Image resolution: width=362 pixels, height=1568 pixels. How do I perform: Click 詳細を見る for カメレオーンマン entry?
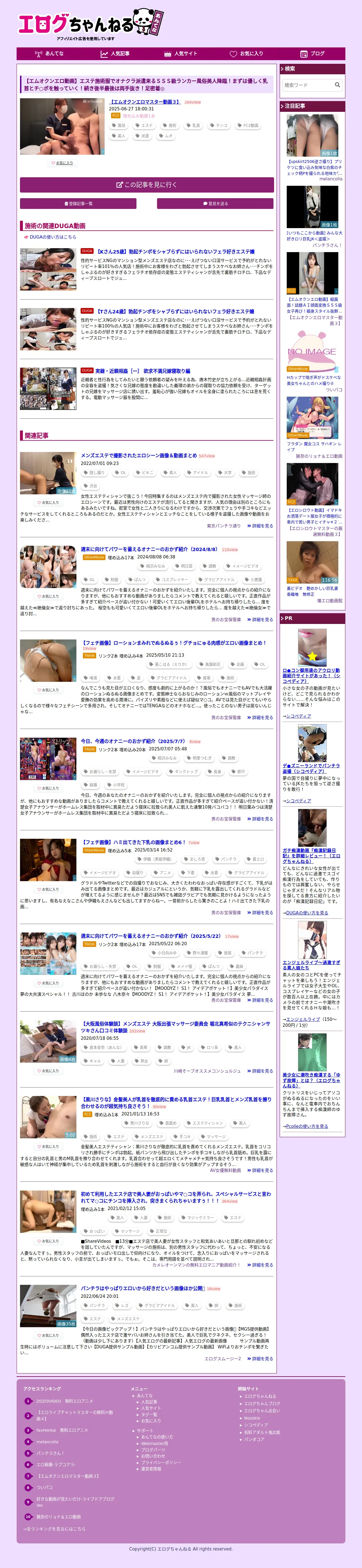coord(260,1265)
